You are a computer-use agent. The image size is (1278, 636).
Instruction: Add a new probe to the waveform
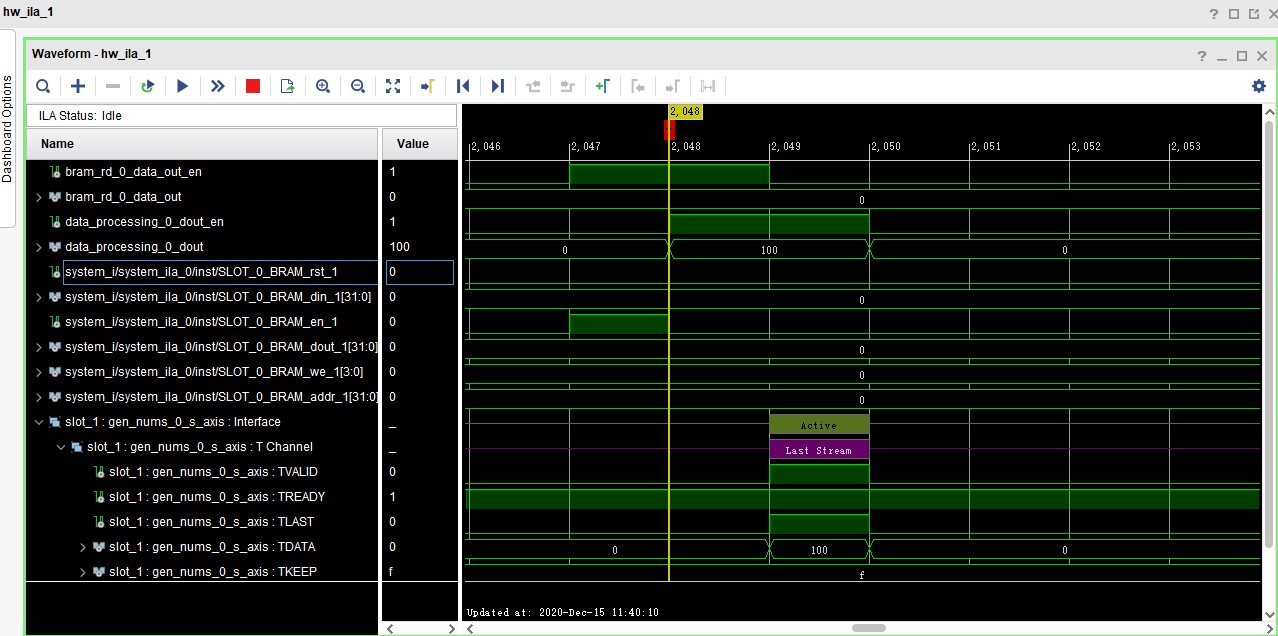[x=77, y=86]
